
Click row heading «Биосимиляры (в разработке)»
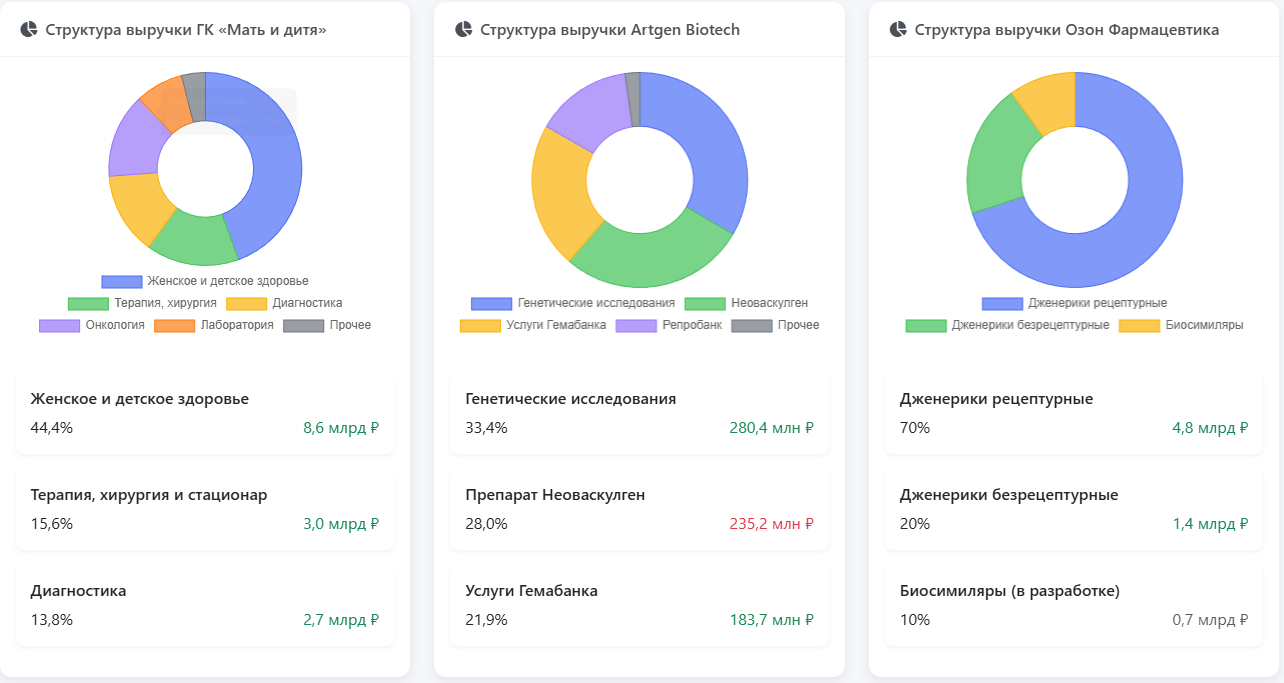coord(1011,591)
